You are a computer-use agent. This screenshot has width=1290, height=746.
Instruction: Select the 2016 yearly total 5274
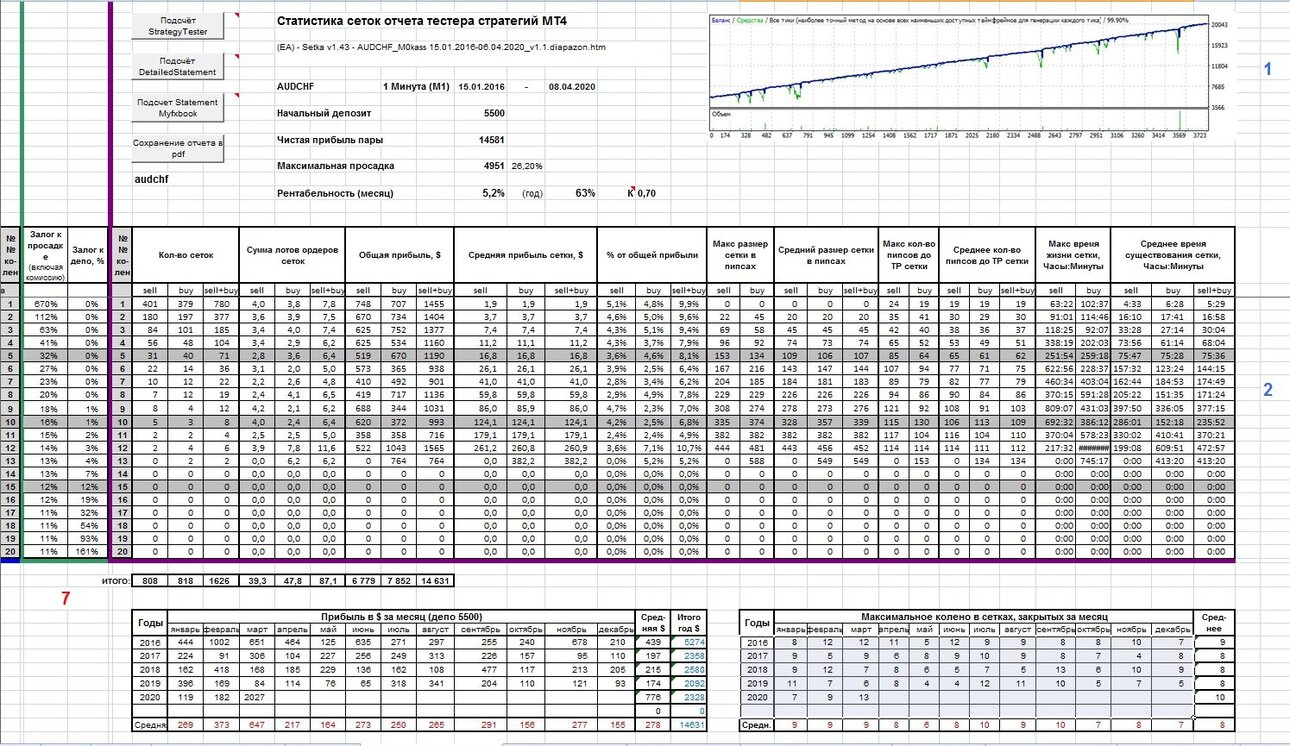(x=690, y=642)
